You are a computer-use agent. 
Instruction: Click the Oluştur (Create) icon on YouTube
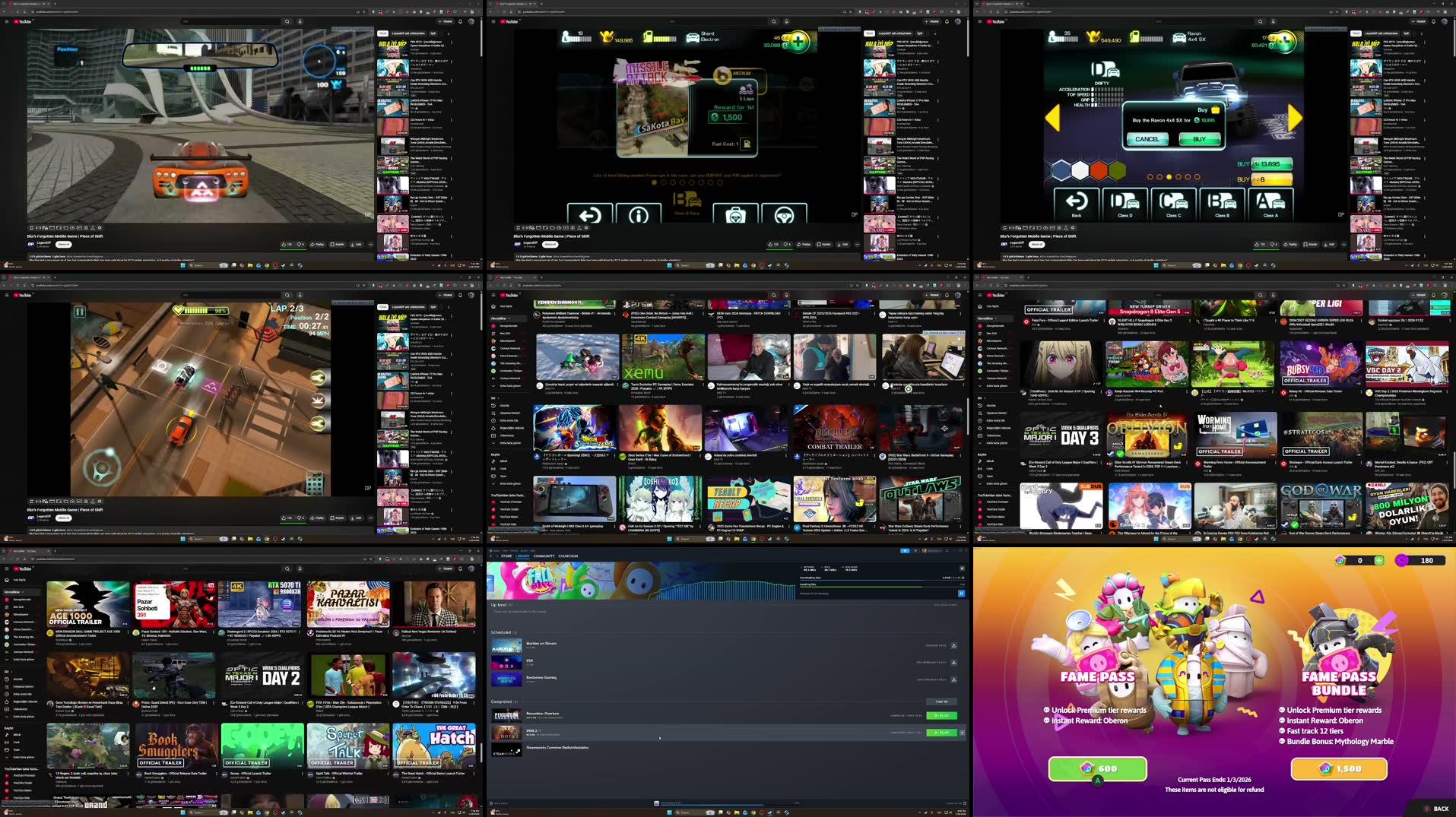pyautogui.click(x=446, y=21)
